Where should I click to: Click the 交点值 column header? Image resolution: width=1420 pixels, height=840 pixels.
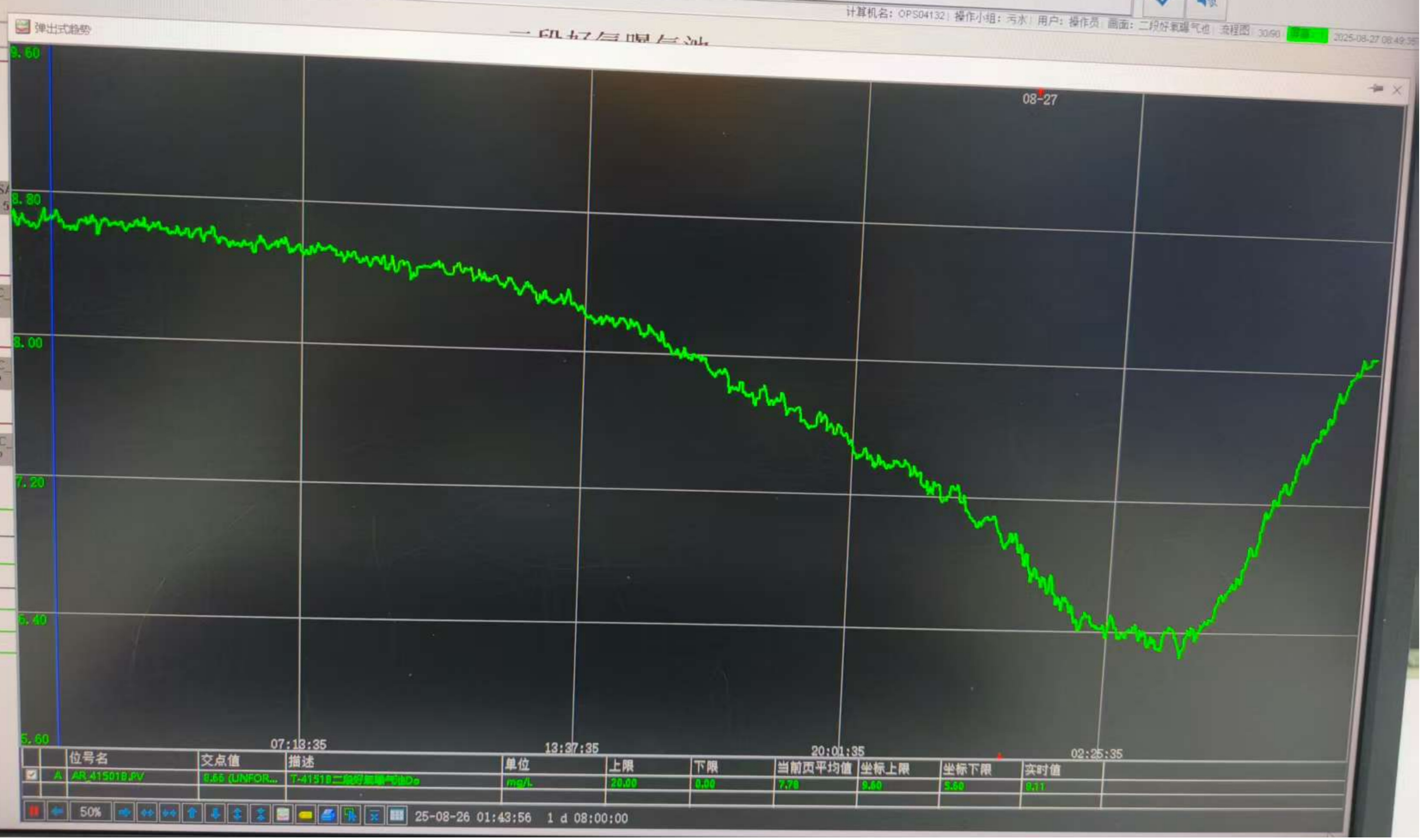pyautogui.click(x=220, y=760)
